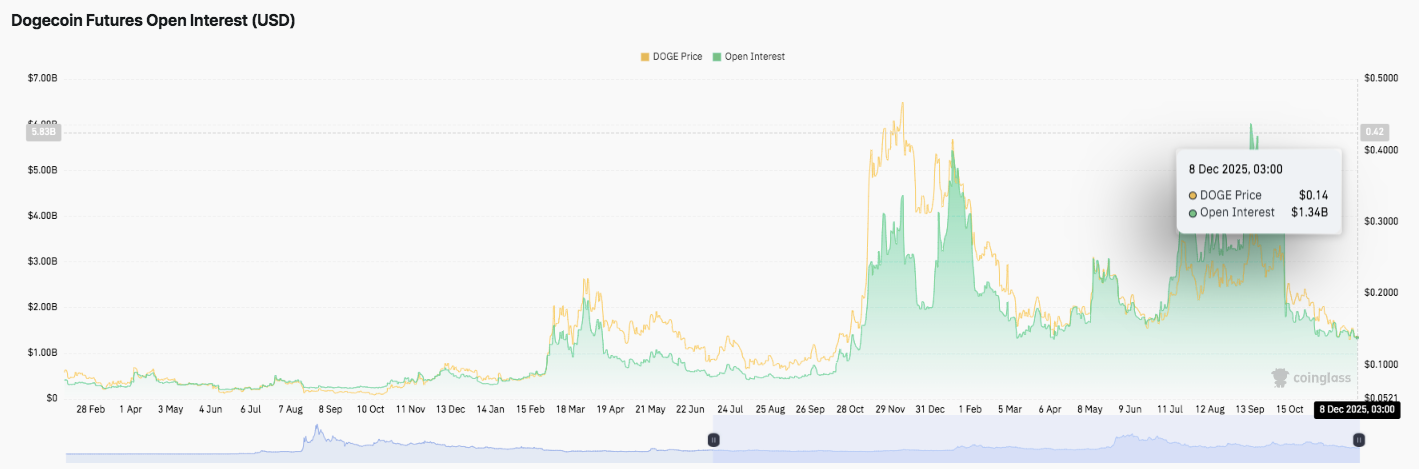Click the 7 Aug x-axis date label
Image resolution: width=1419 pixels, height=469 pixels.
tap(290, 410)
